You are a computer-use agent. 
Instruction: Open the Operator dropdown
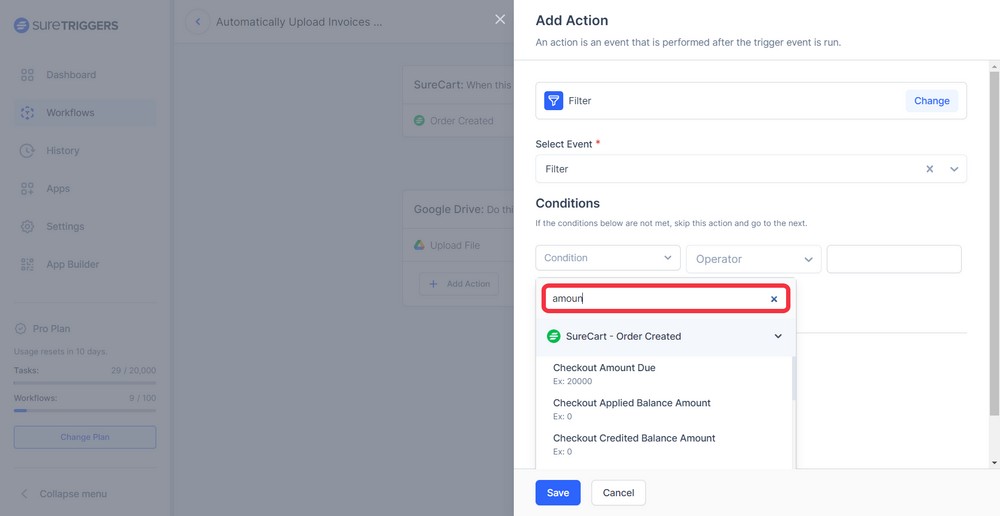point(753,259)
